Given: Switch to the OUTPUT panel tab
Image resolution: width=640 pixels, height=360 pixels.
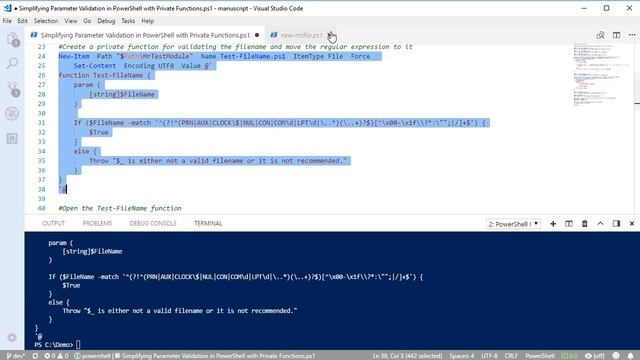Looking at the screenshot, I should point(53,223).
